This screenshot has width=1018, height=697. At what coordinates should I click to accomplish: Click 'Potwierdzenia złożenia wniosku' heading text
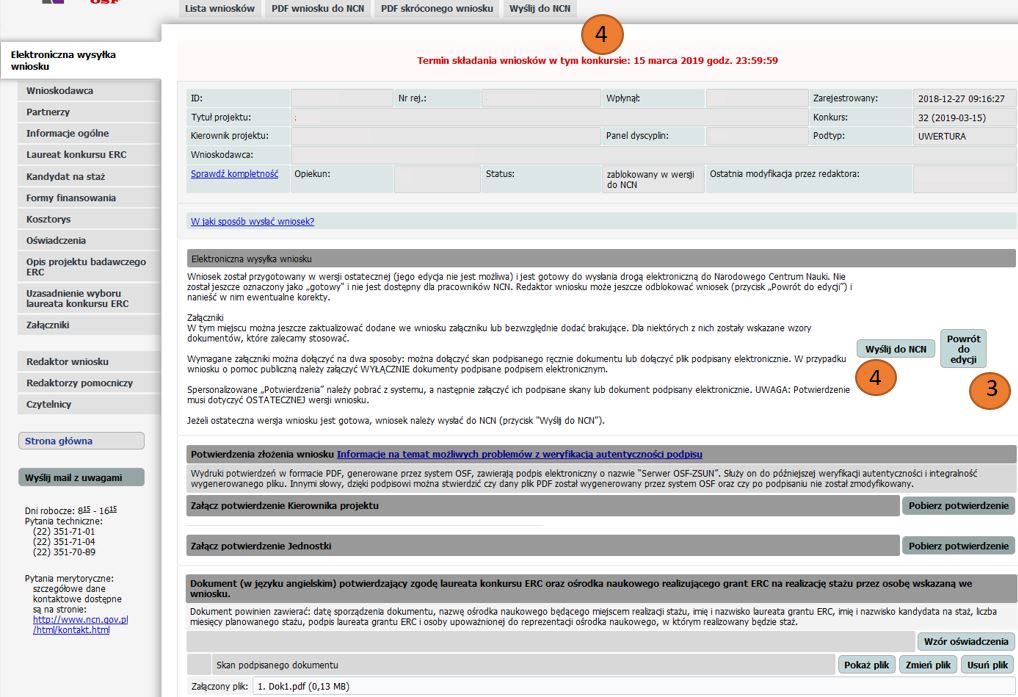pyautogui.click(x=262, y=454)
